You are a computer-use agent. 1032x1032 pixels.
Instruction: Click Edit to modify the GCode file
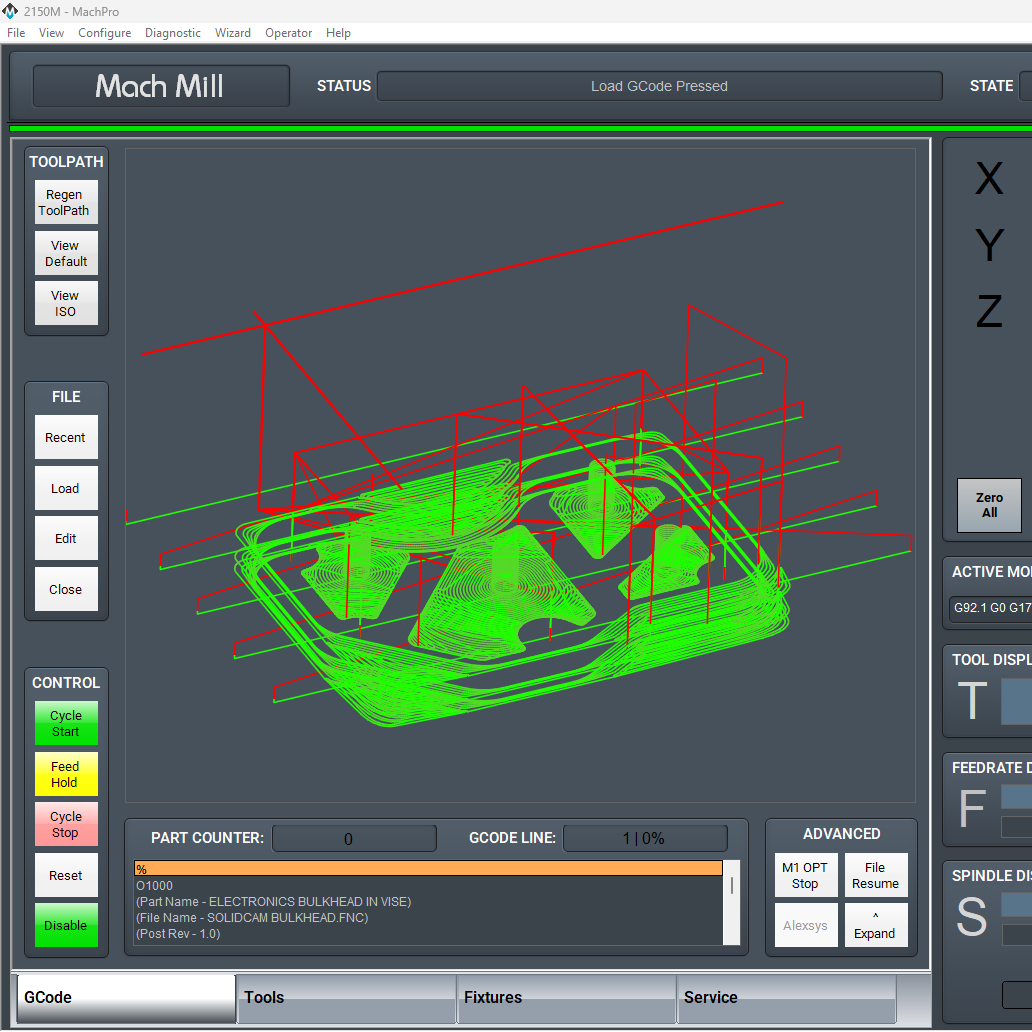tap(66, 538)
